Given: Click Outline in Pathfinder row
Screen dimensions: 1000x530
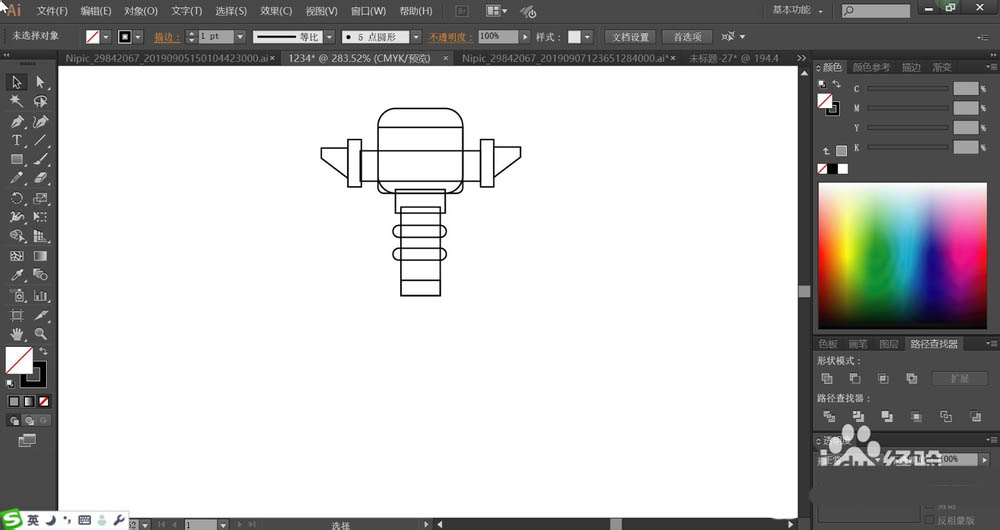Looking at the screenshot, I should [x=946, y=416].
